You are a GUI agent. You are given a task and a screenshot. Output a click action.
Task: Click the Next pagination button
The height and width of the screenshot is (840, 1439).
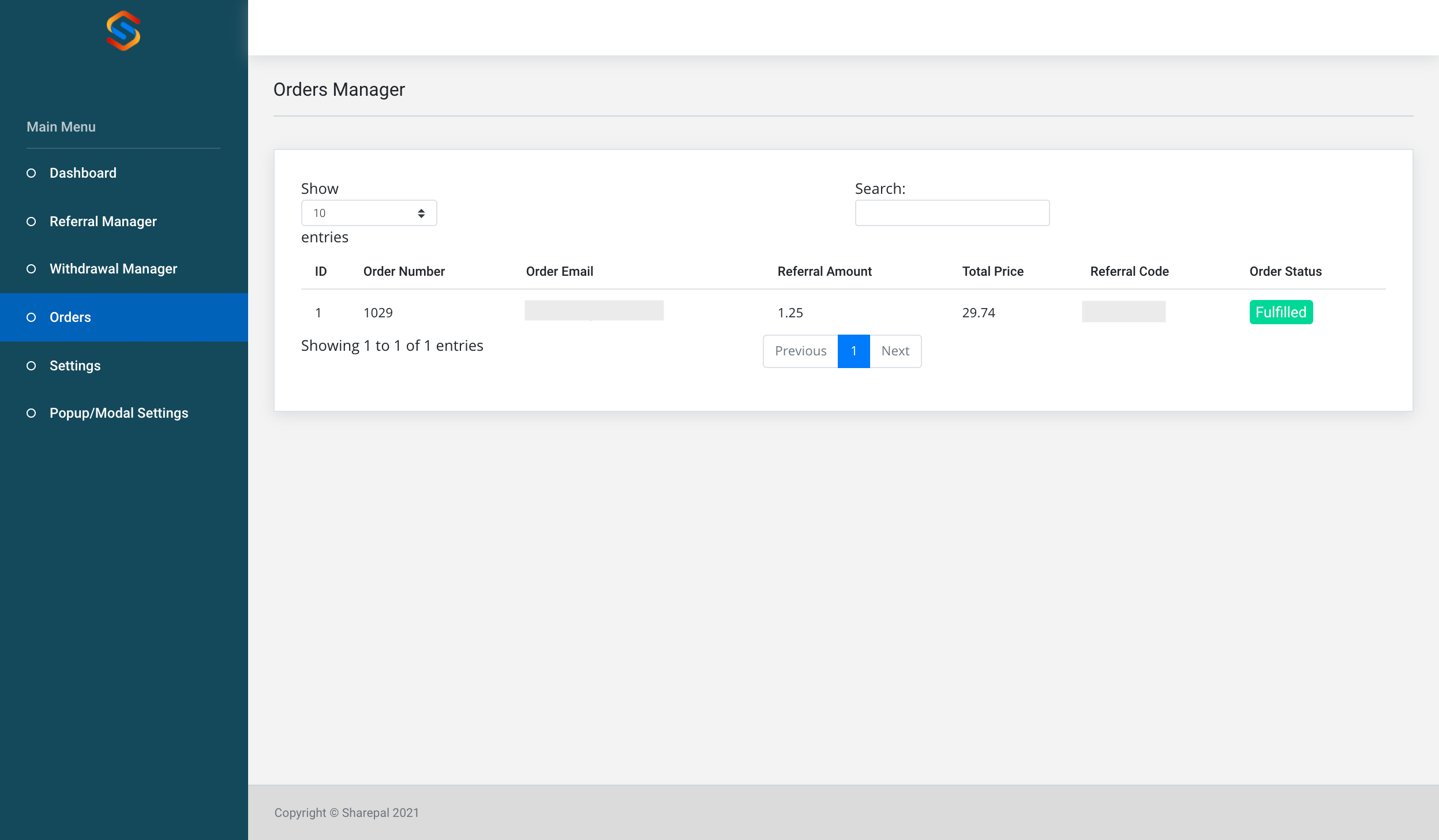895,351
